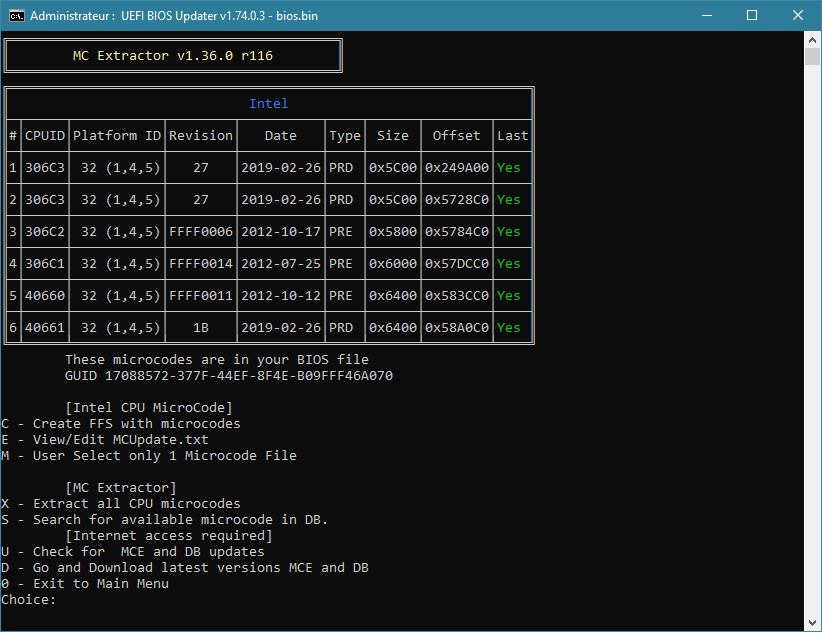822x632 pixels.
Task: Click the 'Offset' column header
Action: [x=456, y=136]
